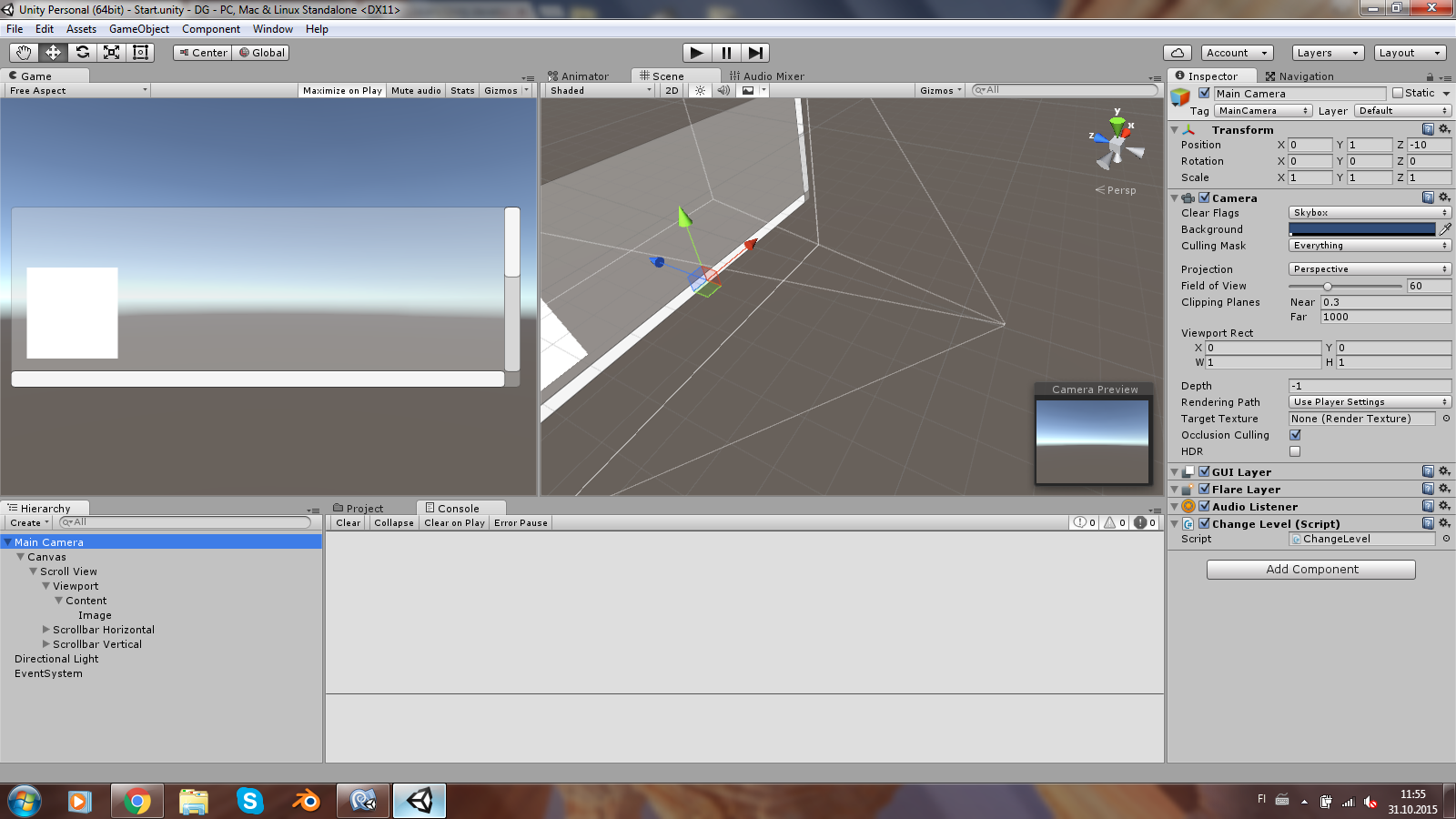Select the Rect transform tool

140,53
